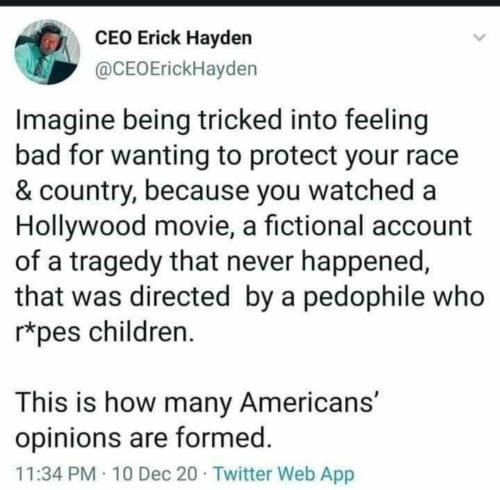This screenshot has height=490, width=500.
Task: Click the phrase 'tragedy that never happened'
Action: (250, 261)
